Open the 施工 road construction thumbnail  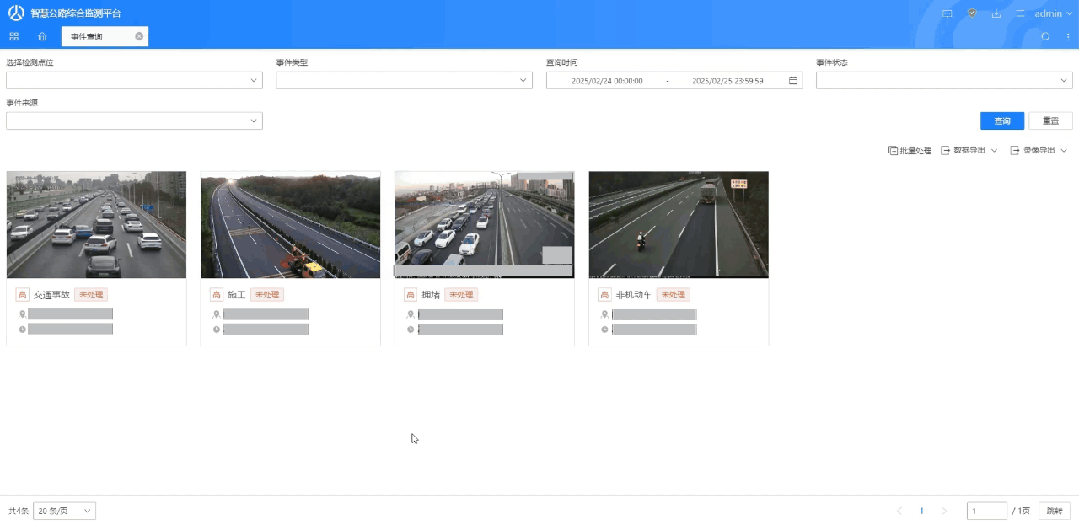click(290, 224)
